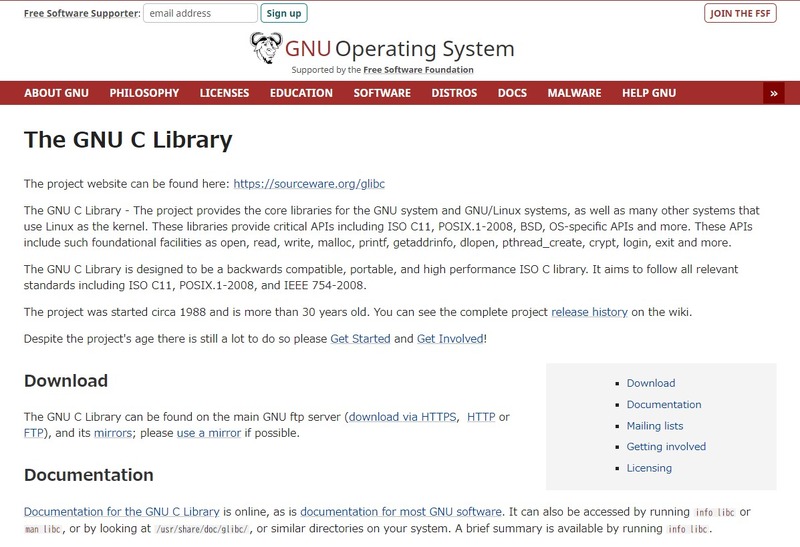
Task: Open Documentation for the GNU C Library link
Action: click(x=123, y=511)
